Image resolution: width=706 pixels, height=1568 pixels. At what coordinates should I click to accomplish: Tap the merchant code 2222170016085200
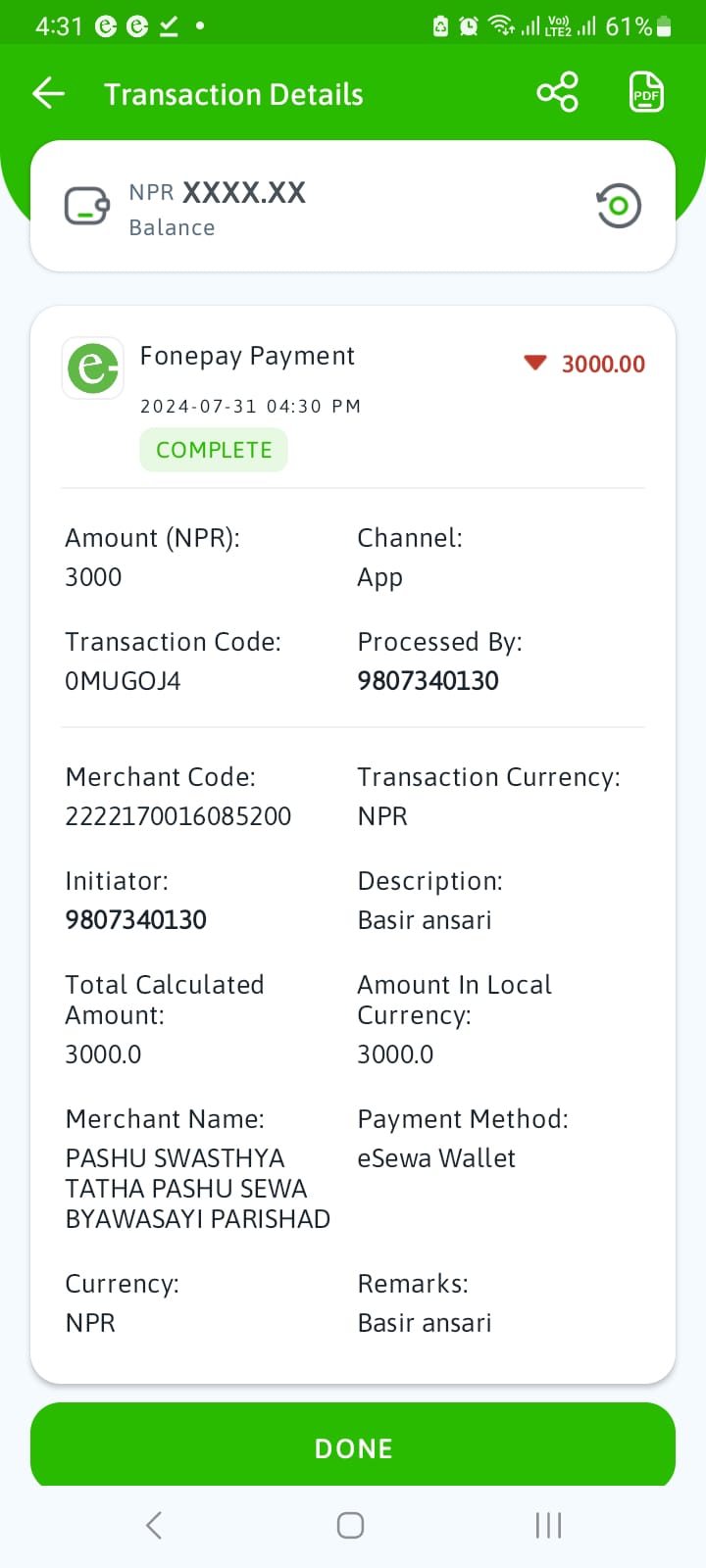tap(177, 816)
